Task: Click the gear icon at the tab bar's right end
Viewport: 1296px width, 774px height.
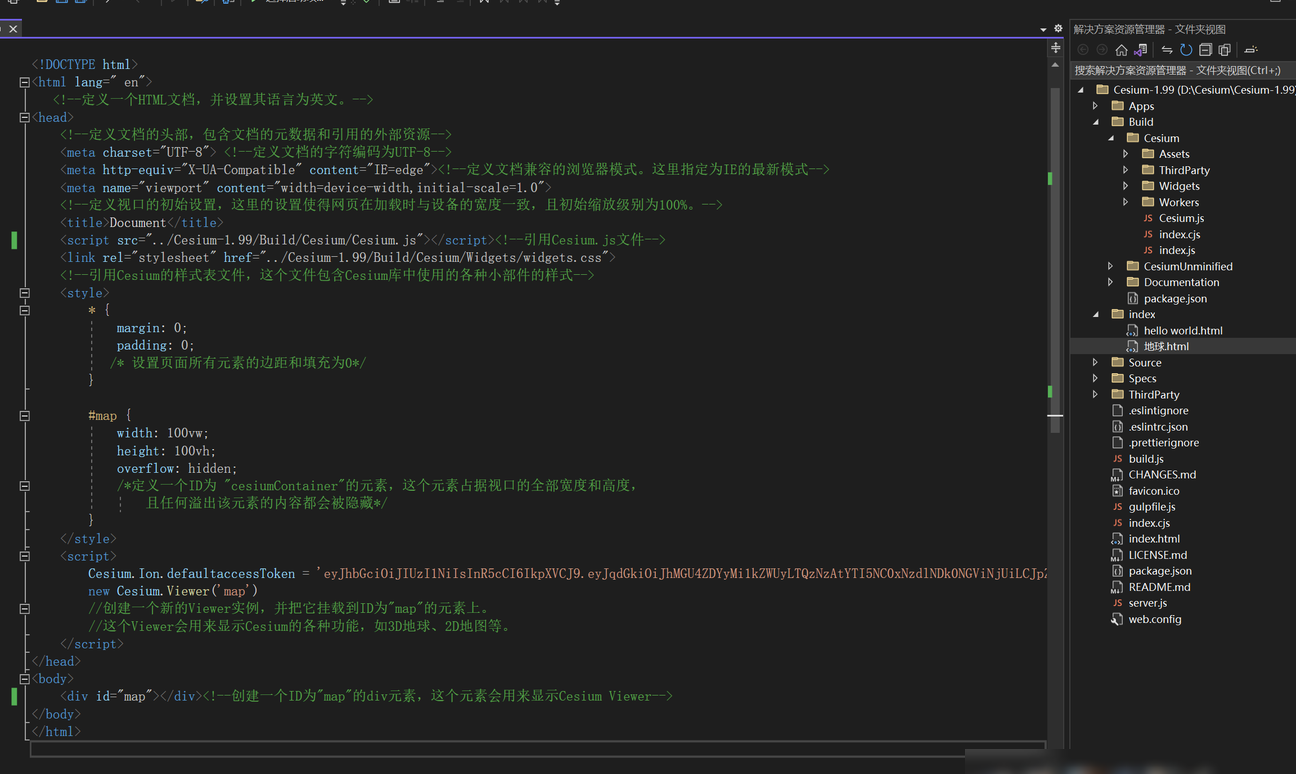Action: [x=1058, y=29]
